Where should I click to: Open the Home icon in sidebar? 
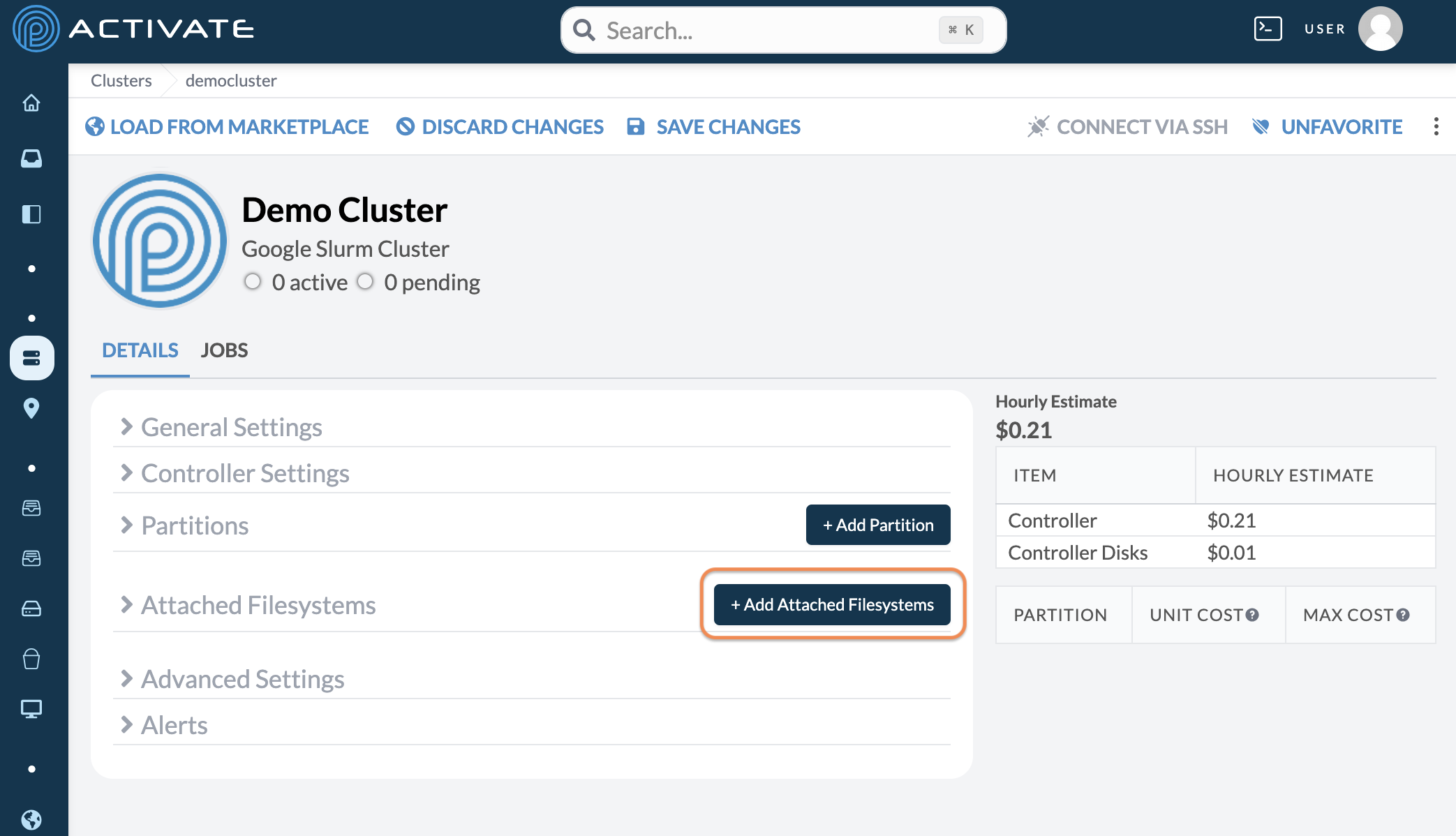[31, 103]
